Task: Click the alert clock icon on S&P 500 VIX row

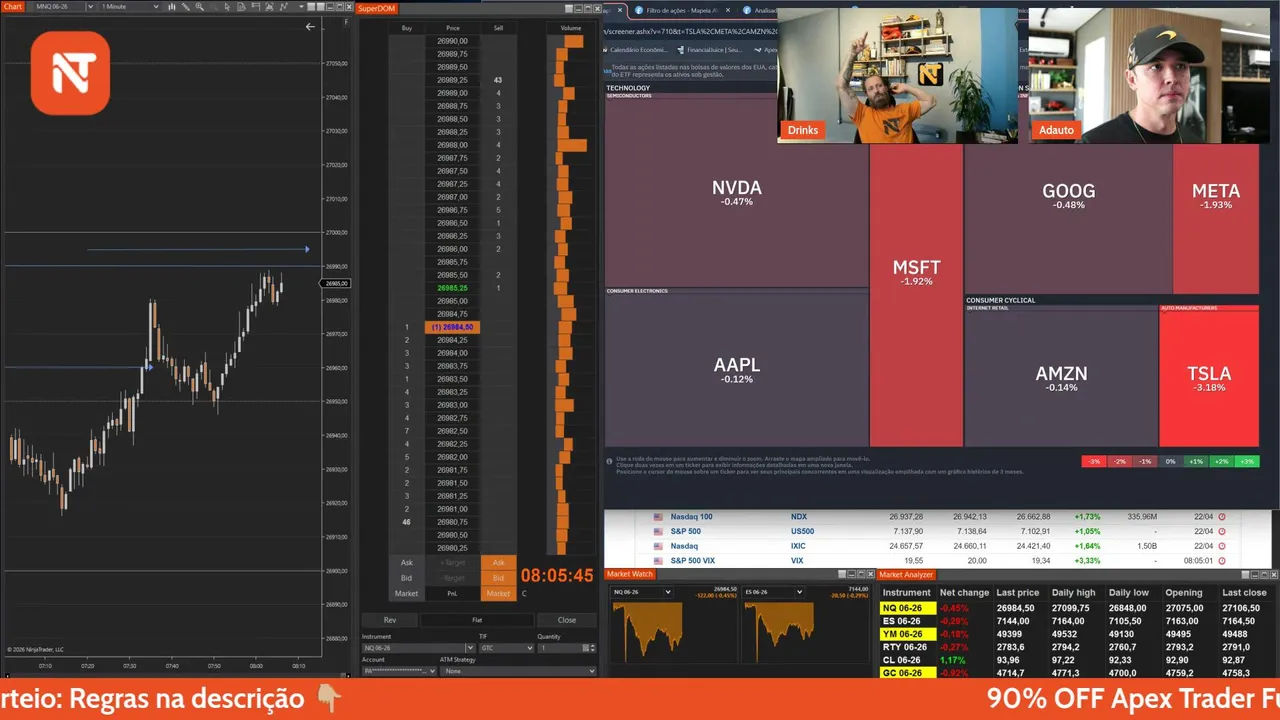Action: [x=1221, y=561]
